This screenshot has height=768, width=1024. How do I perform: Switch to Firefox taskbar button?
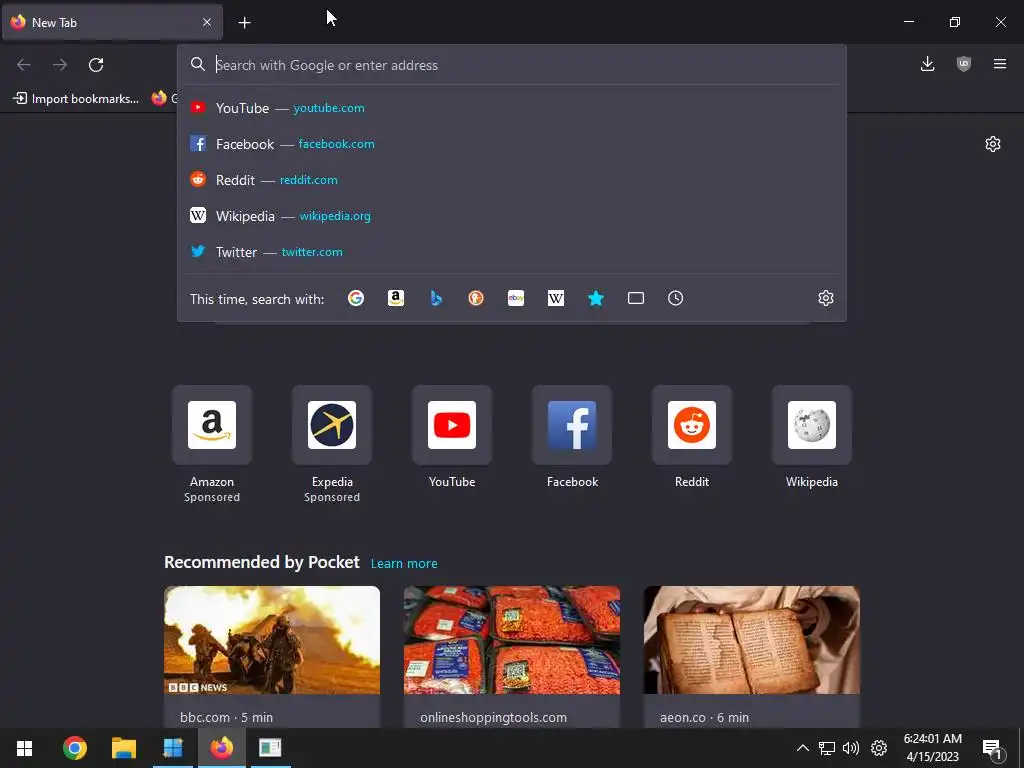(221, 748)
